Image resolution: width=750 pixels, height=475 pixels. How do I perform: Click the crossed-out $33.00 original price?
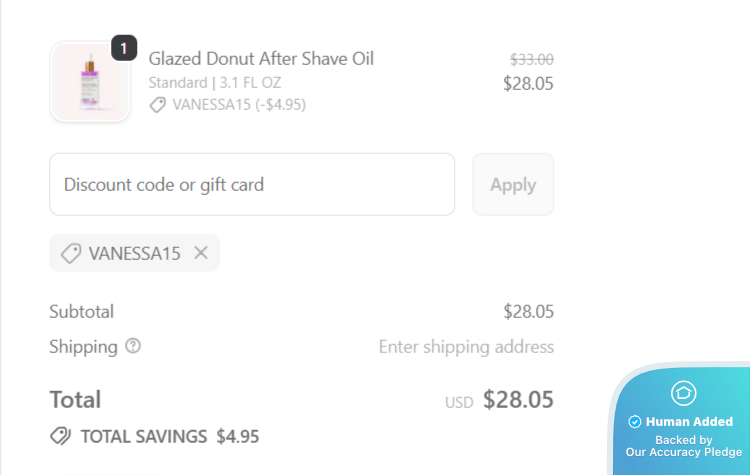[531, 59]
